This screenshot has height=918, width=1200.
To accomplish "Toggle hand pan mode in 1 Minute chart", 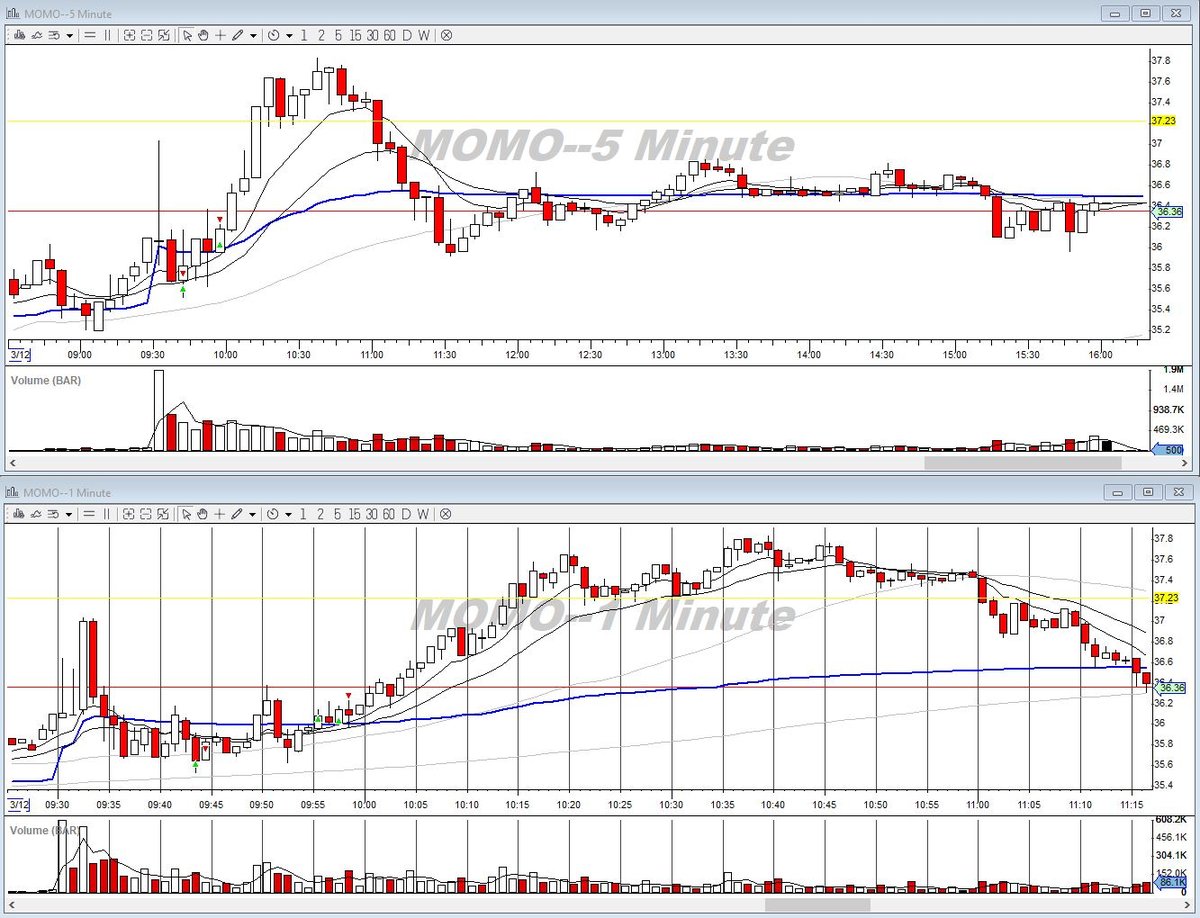I will 203,513.
